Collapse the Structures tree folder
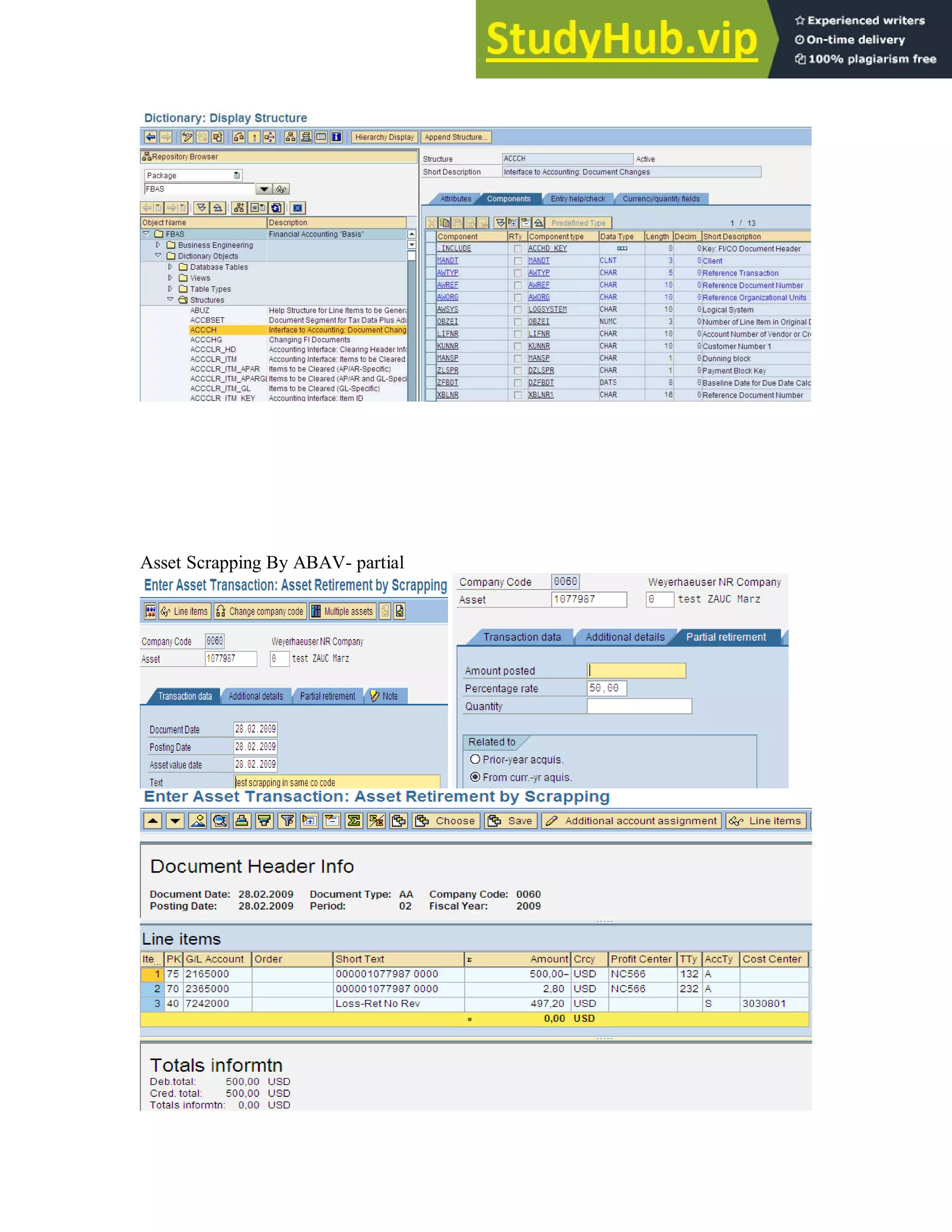952x1232 pixels. [170, 299]
